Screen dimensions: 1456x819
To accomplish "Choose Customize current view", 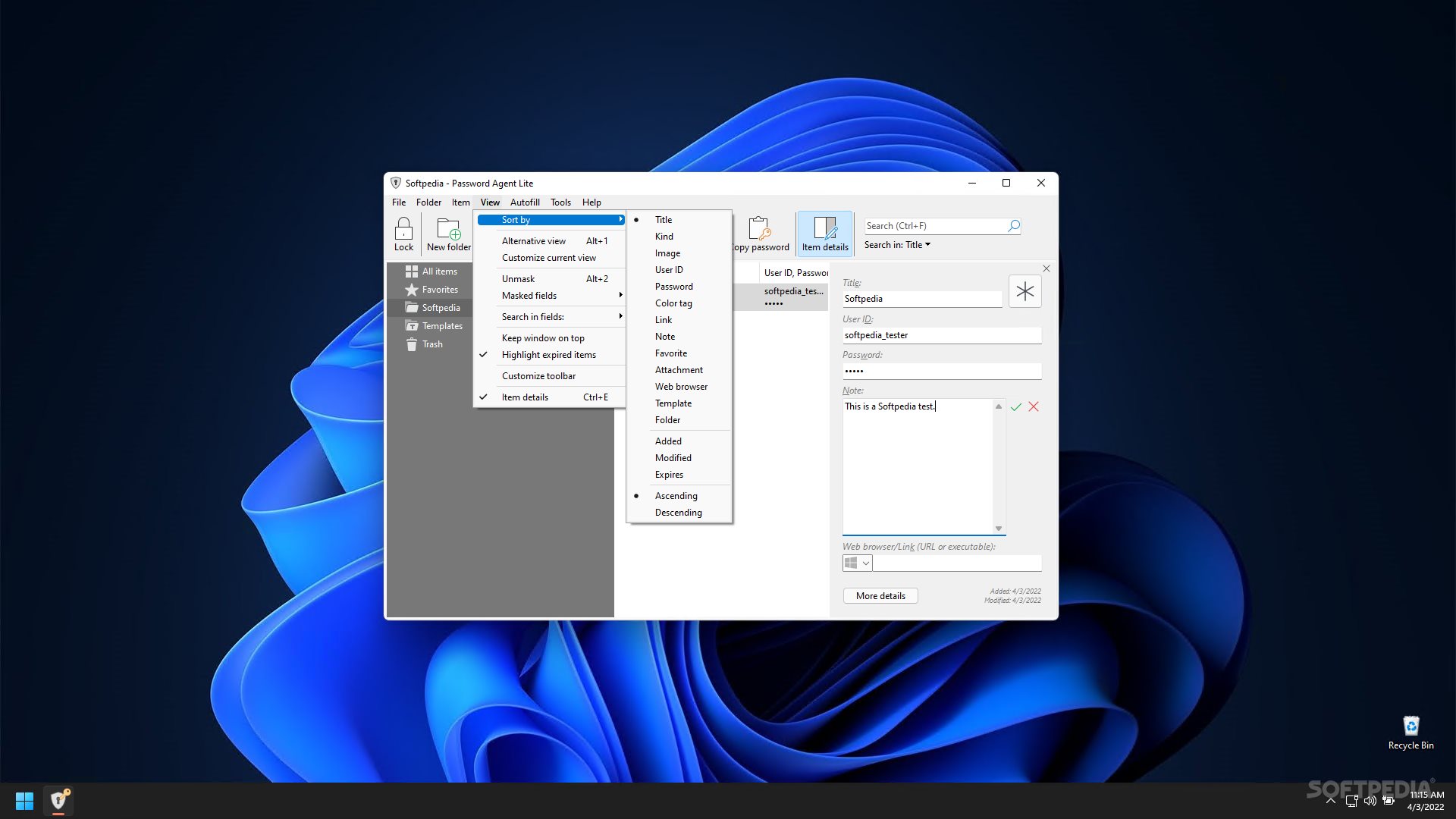I will [x=551, y=258].
